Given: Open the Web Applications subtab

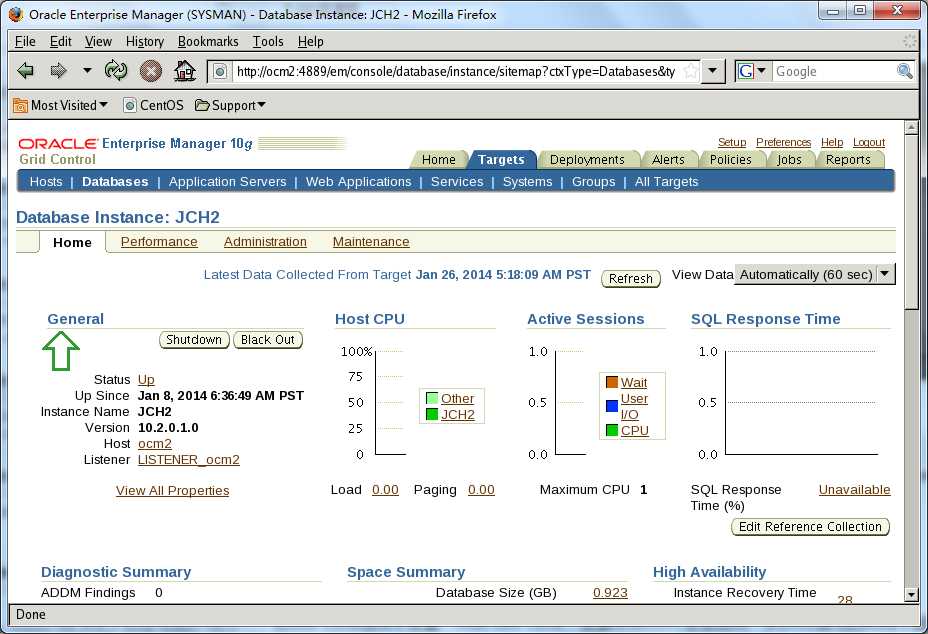Looking at the screenshot, I should point(358,182).
